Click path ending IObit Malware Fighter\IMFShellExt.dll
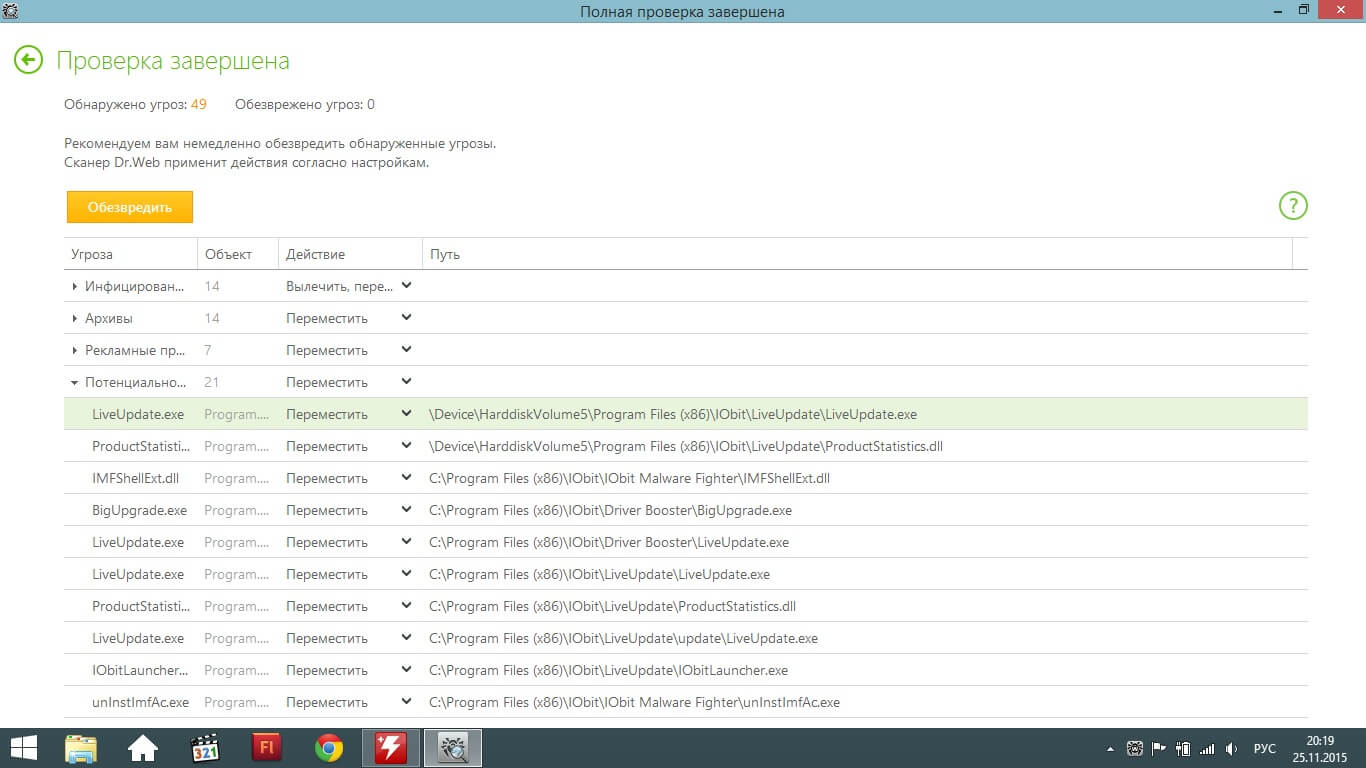This screenshot has height=768, width=1366. pyautogui.click(x=629, y=478)
